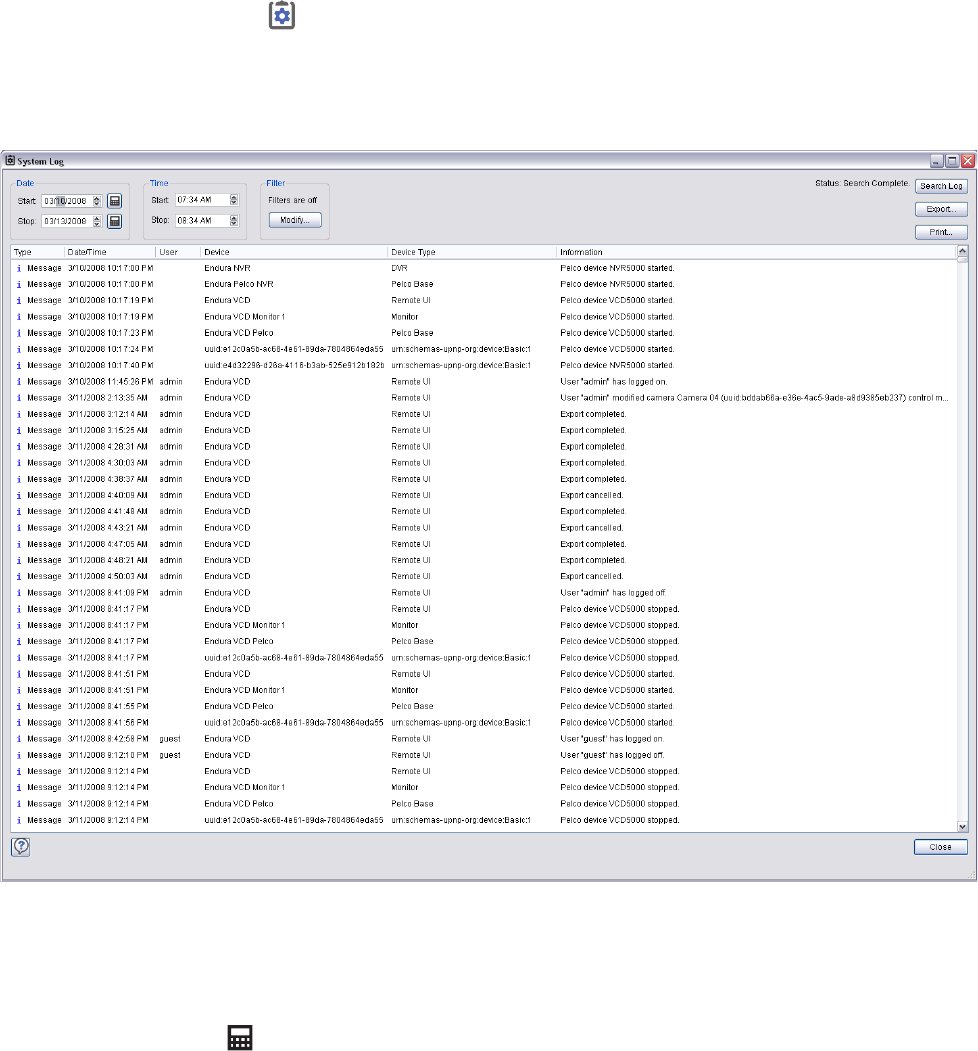Select the 3/11/2008 8:41:55 PM Endura VCD Pelco row
Screen dimensions: 978x1051
(x=484, y=706)
